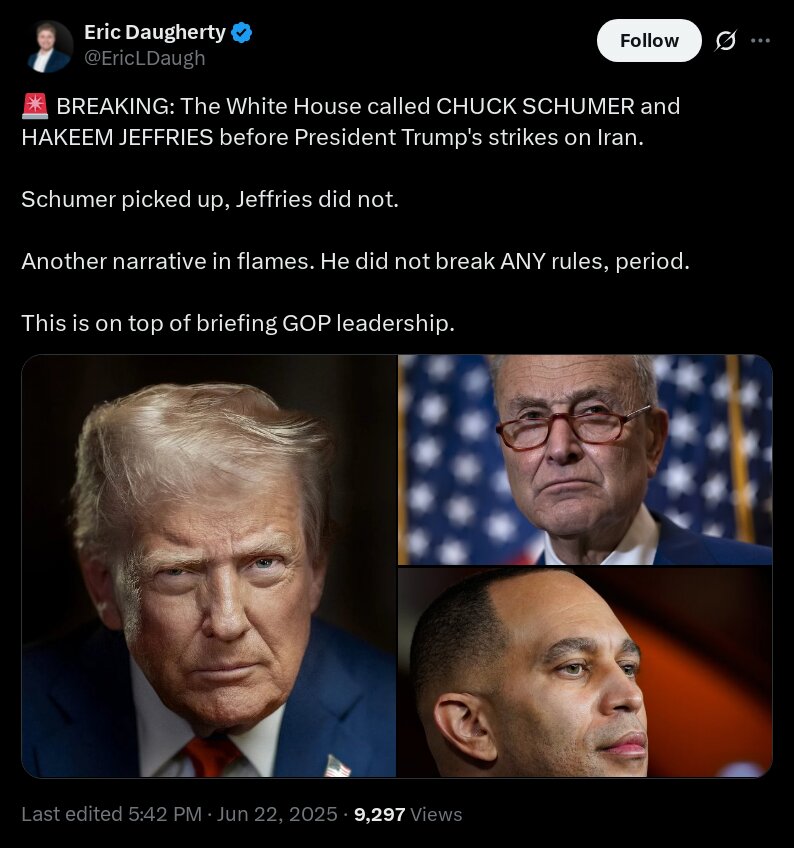Click the red siren emoji
794x848 pixels.
pos(35,105)
